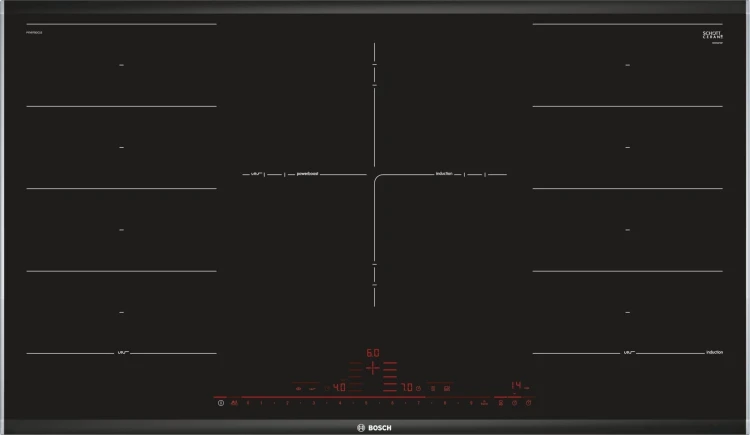Tap second sensor icon left of 4.0

click(x=312, y=389)
